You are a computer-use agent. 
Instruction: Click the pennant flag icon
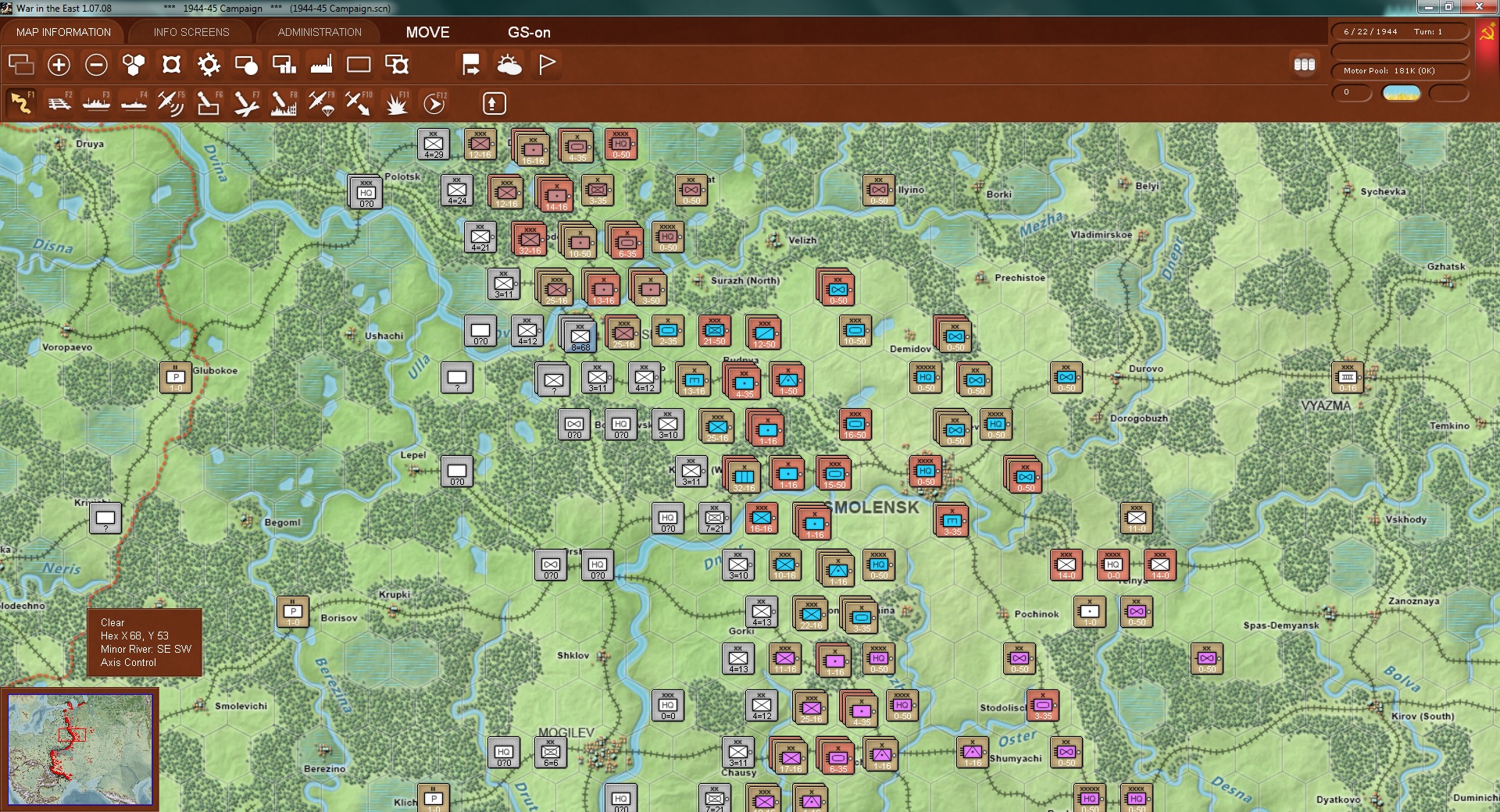pyautogui.click(x=547, y=64)
